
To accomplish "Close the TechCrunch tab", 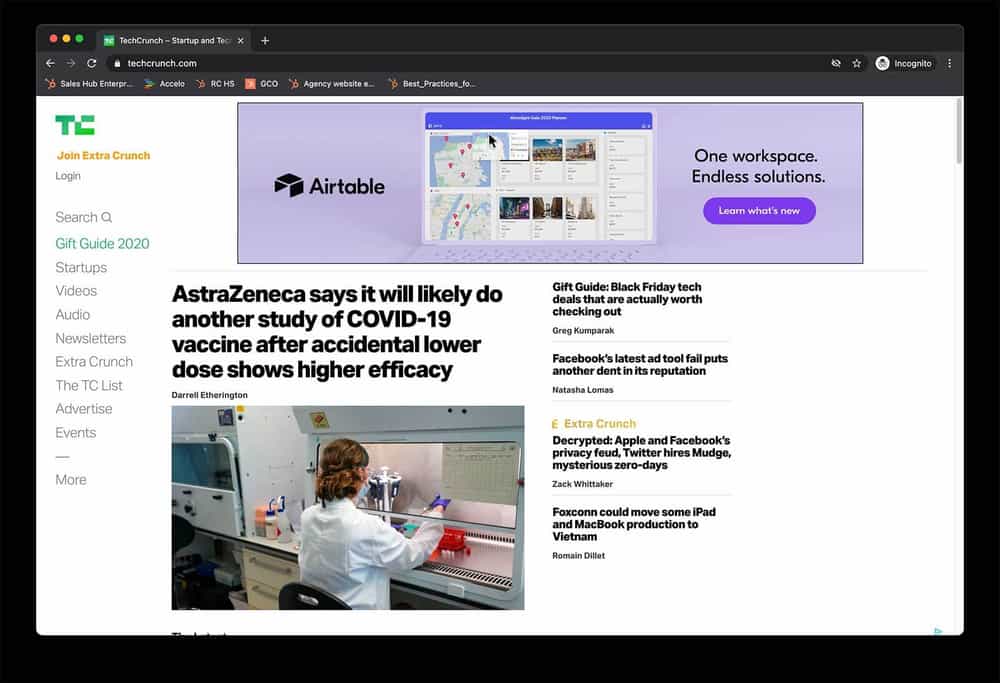I will pos(240,40).
